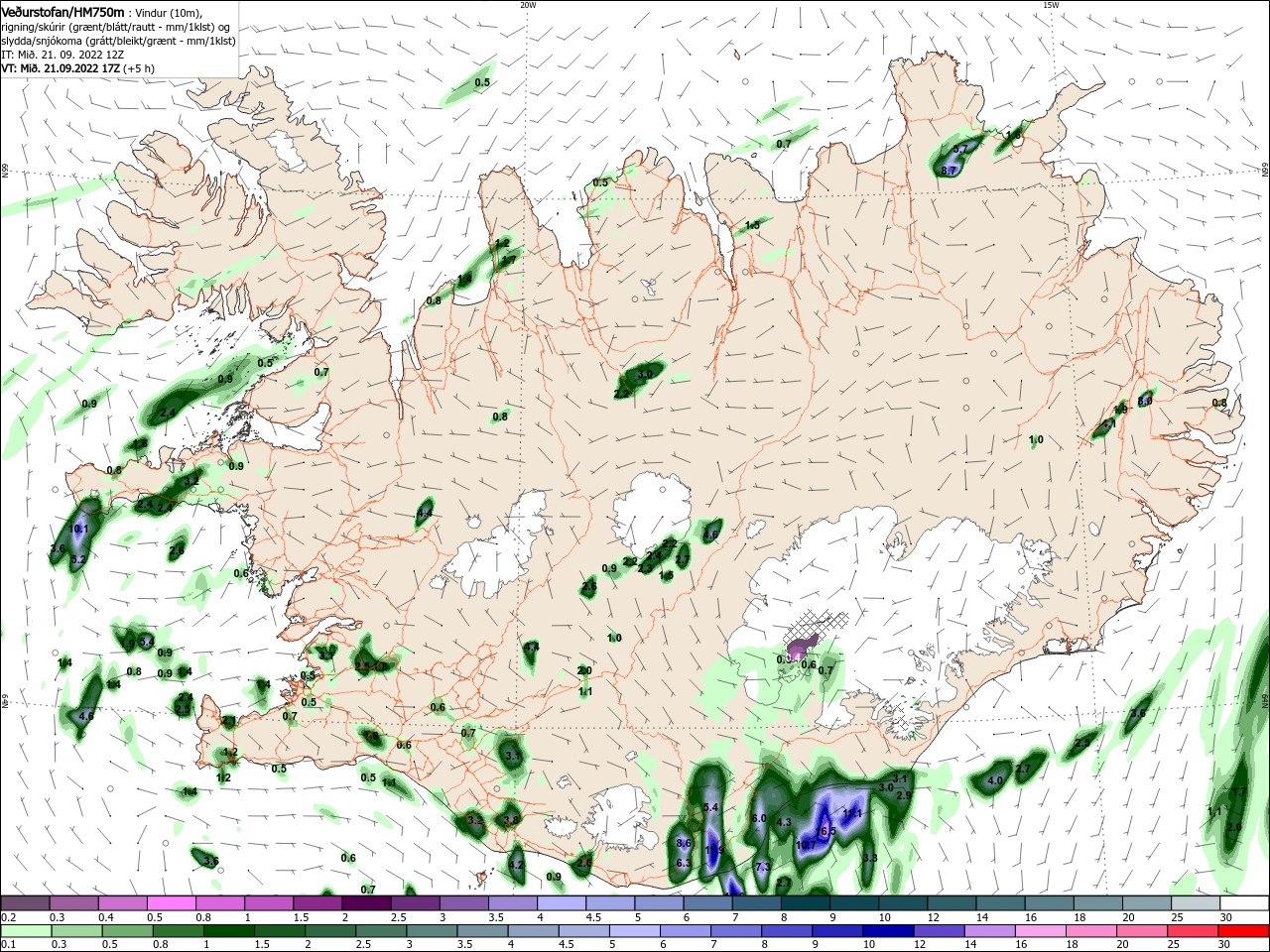Click the snow legend swatch labeled 8
The image size is (1270, 952).
point(805,903)
